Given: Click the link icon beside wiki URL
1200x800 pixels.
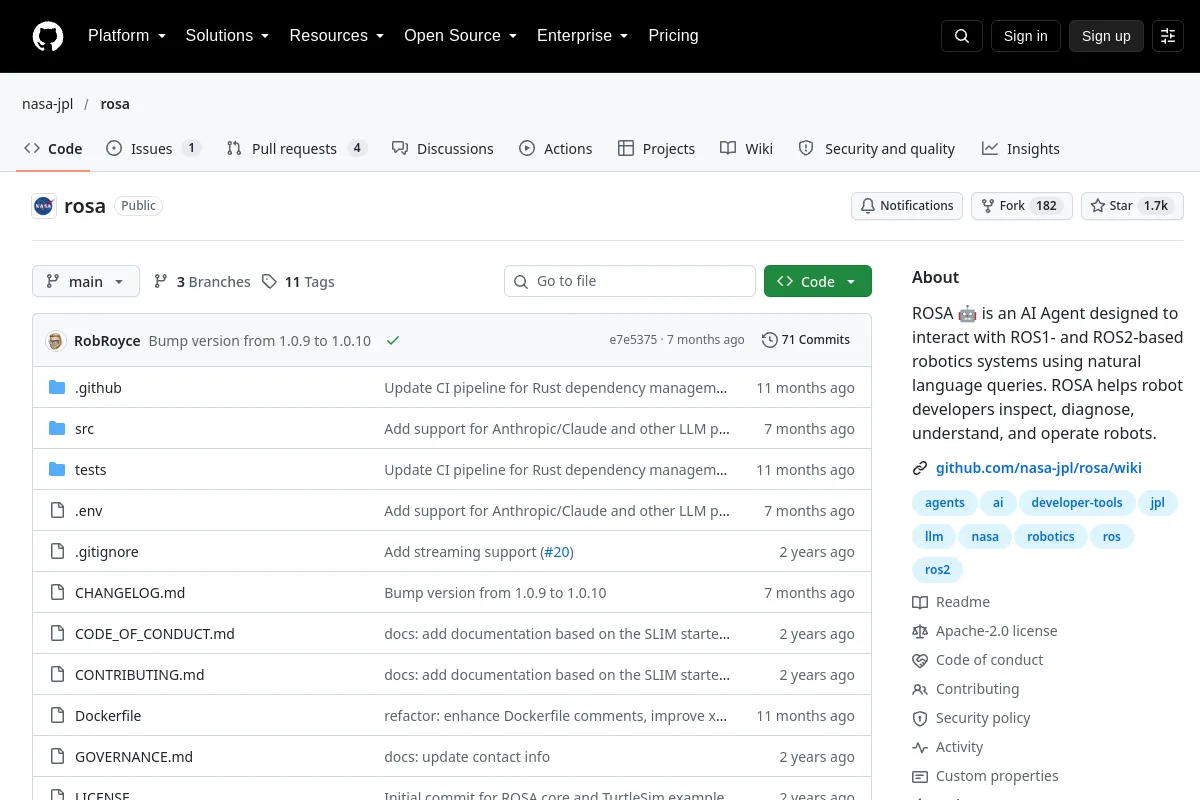Looking at the screenshot, I should click(920, 468).
